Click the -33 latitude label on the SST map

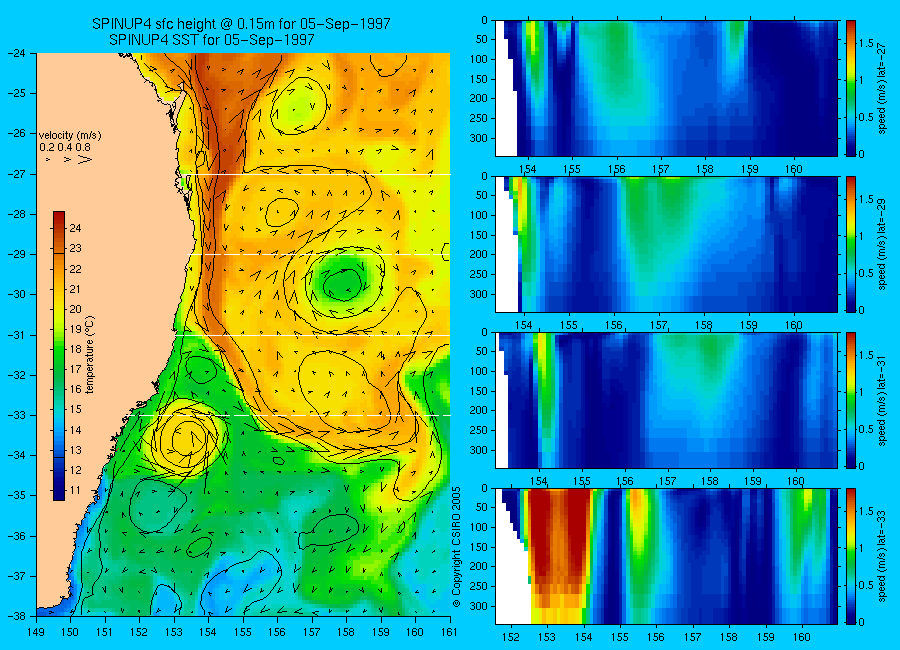click(17, 415)
